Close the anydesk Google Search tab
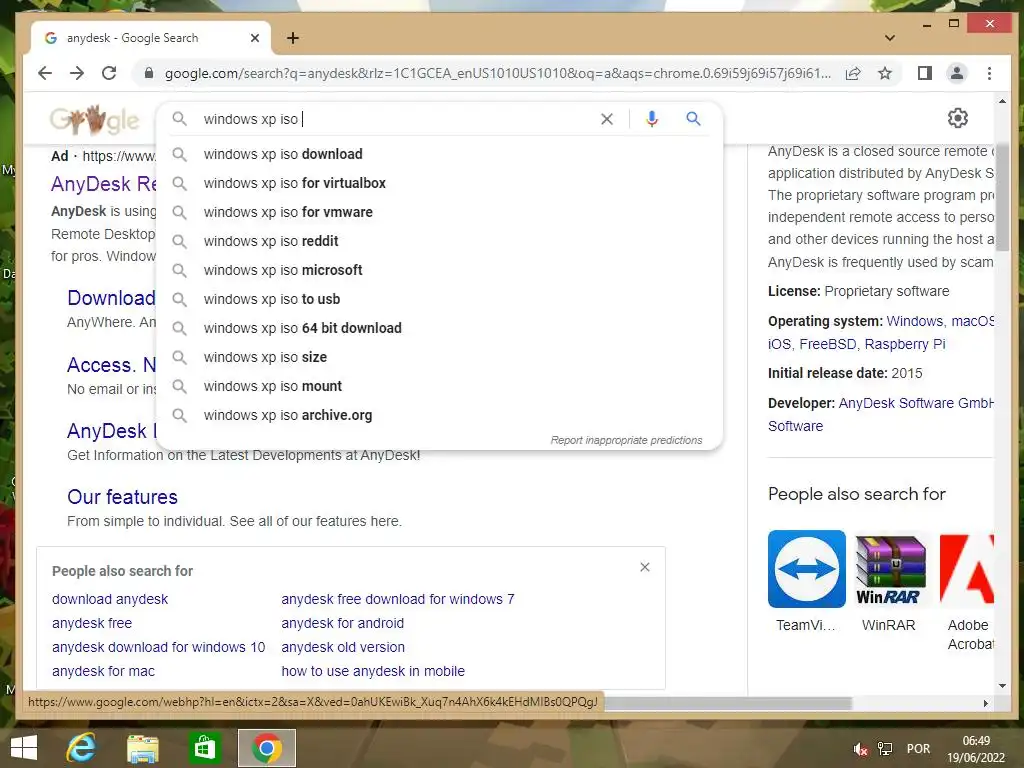Viewport: 1024px width, 768px height. coord(255,38)
